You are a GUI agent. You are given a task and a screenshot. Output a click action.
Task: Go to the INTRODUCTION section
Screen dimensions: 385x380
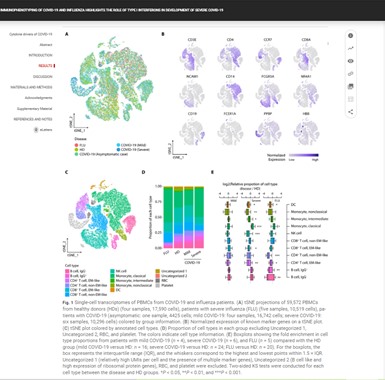pyautogui.click(x=40, y=55)
